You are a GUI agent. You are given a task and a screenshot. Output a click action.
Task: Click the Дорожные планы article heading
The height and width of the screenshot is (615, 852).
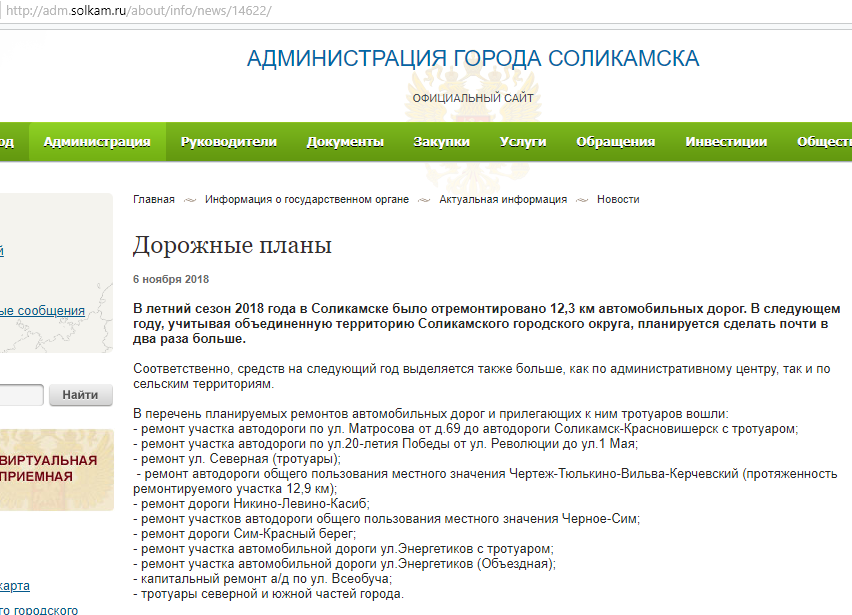[x=232, y=246]
